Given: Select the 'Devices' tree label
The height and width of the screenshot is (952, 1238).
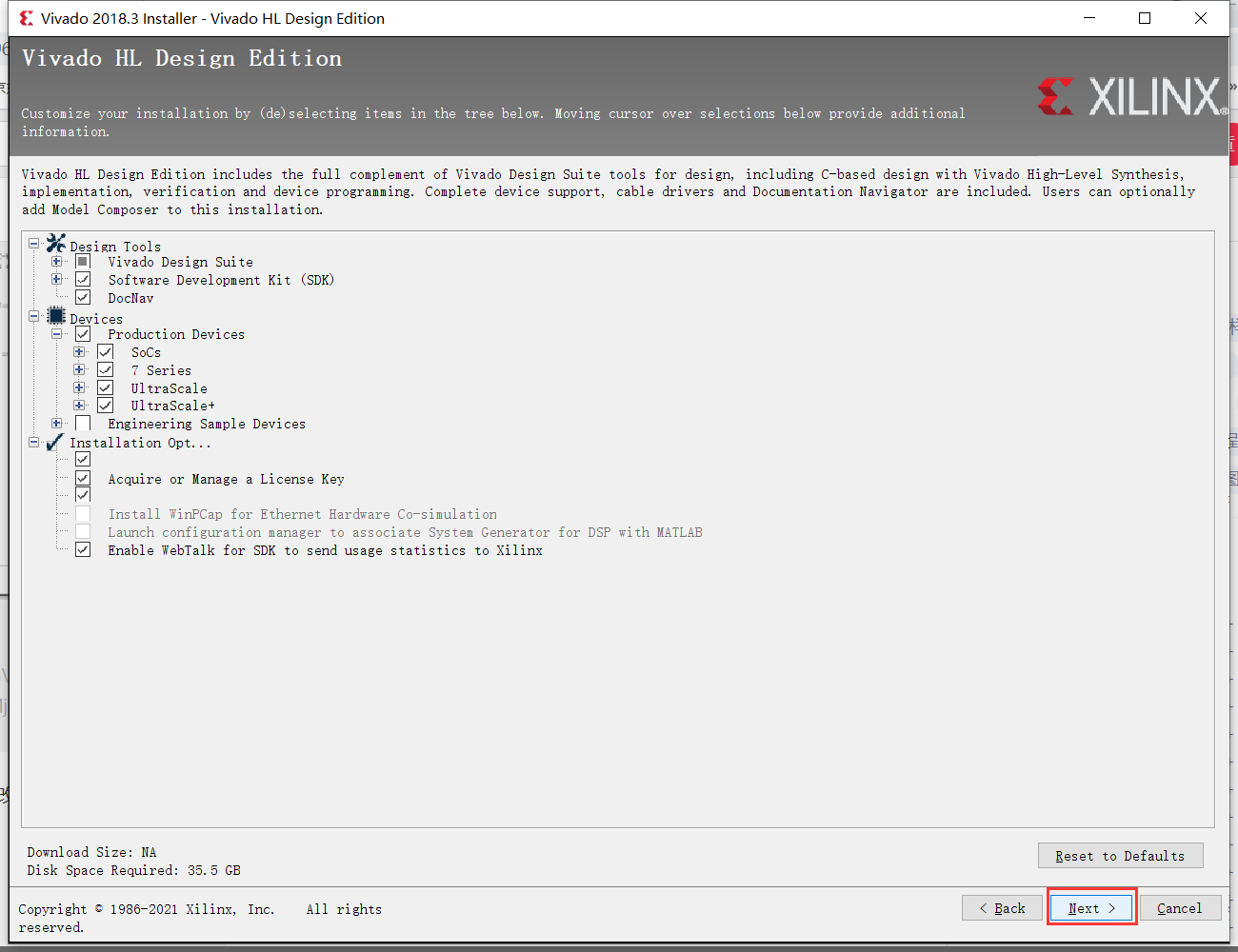Looking at the screenshot, I should [x=96, y=319].
